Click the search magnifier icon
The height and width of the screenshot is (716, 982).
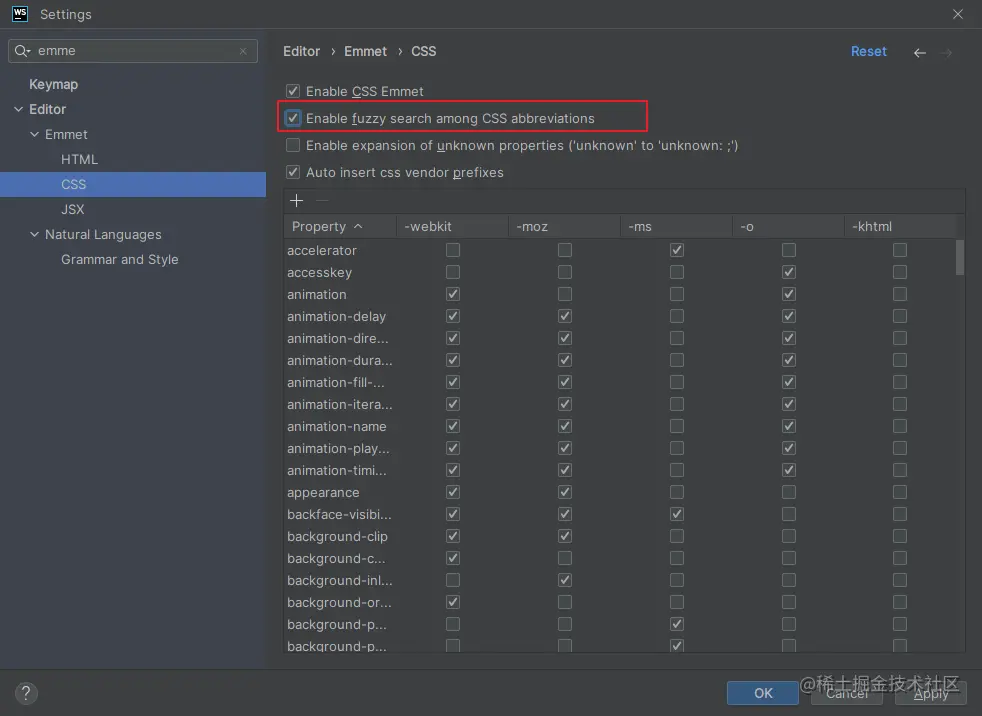(22, 51)
